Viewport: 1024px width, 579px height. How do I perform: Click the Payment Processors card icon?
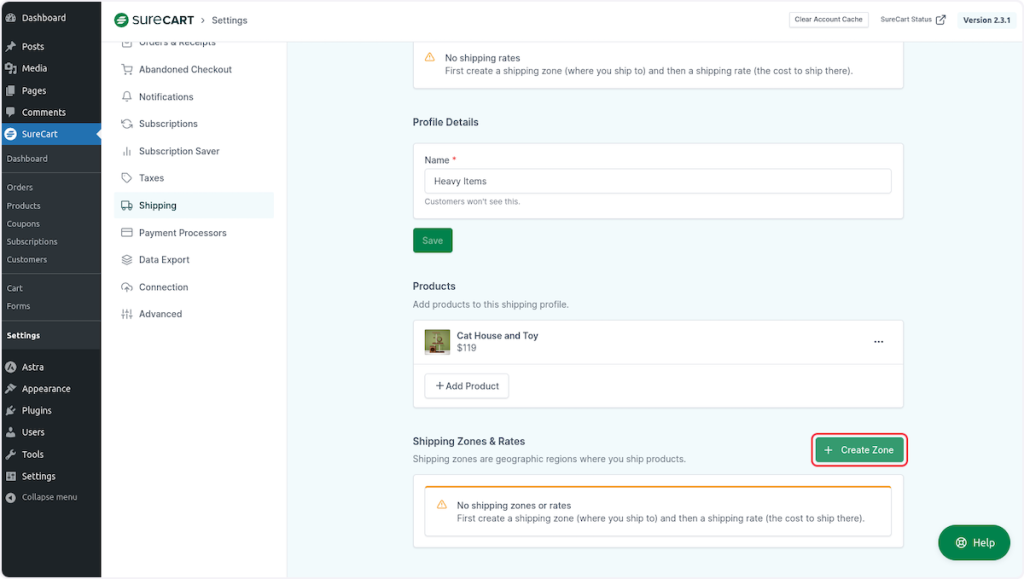tap(127, 233)
